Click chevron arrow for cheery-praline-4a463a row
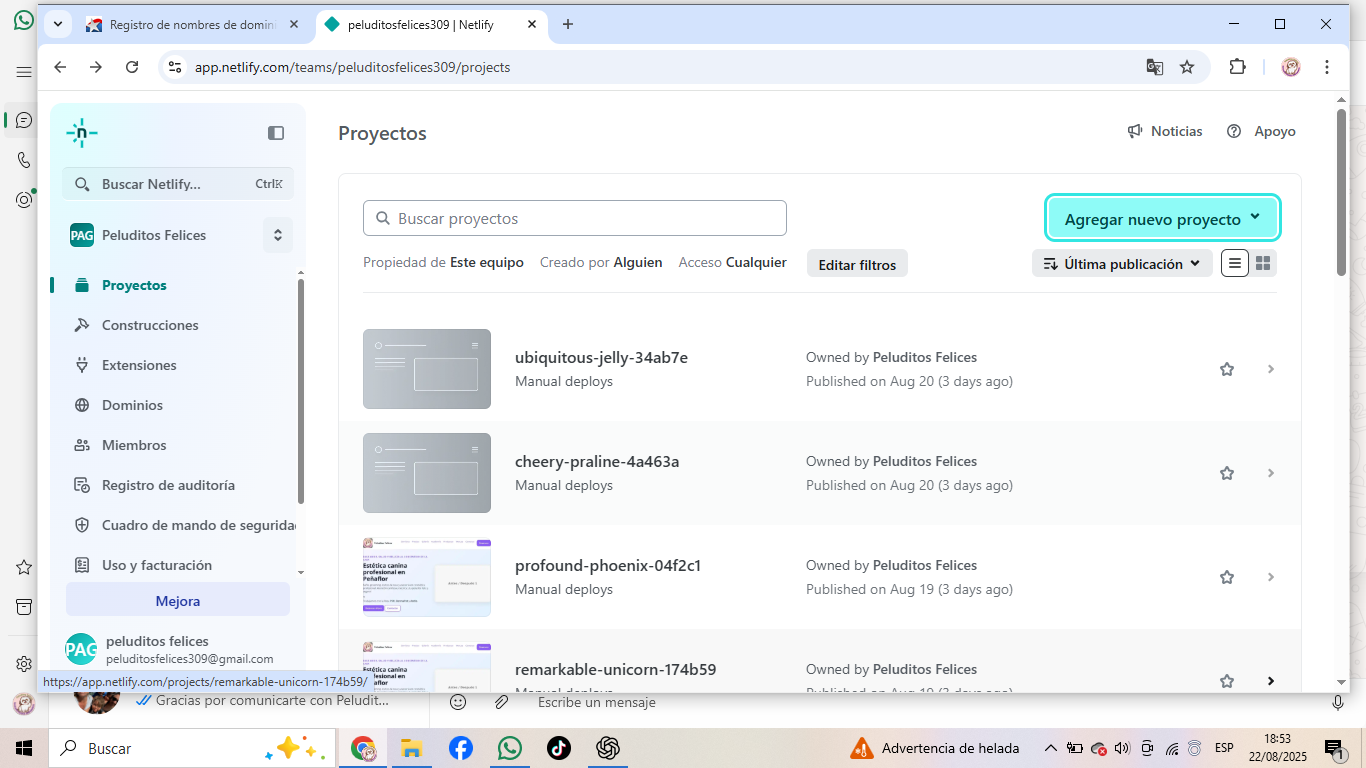Viewport: 1366px width, 768px height. pos(1271,473)
